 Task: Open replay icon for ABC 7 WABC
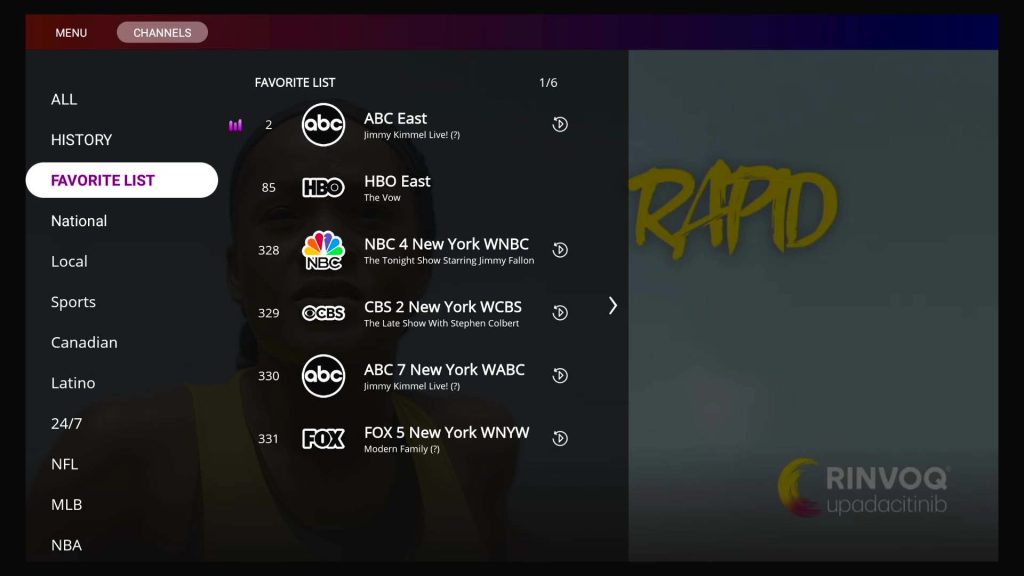pos(560,375)
